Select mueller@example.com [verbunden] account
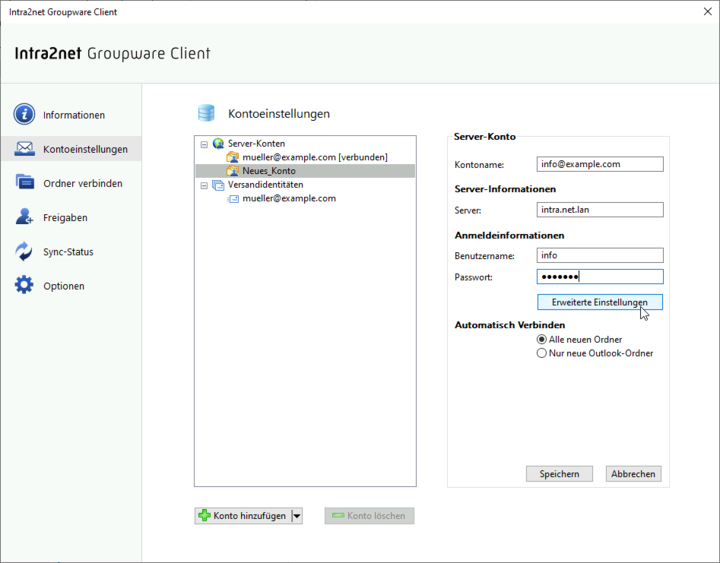This screenshot has height=563, width=720. click(315, 157)
